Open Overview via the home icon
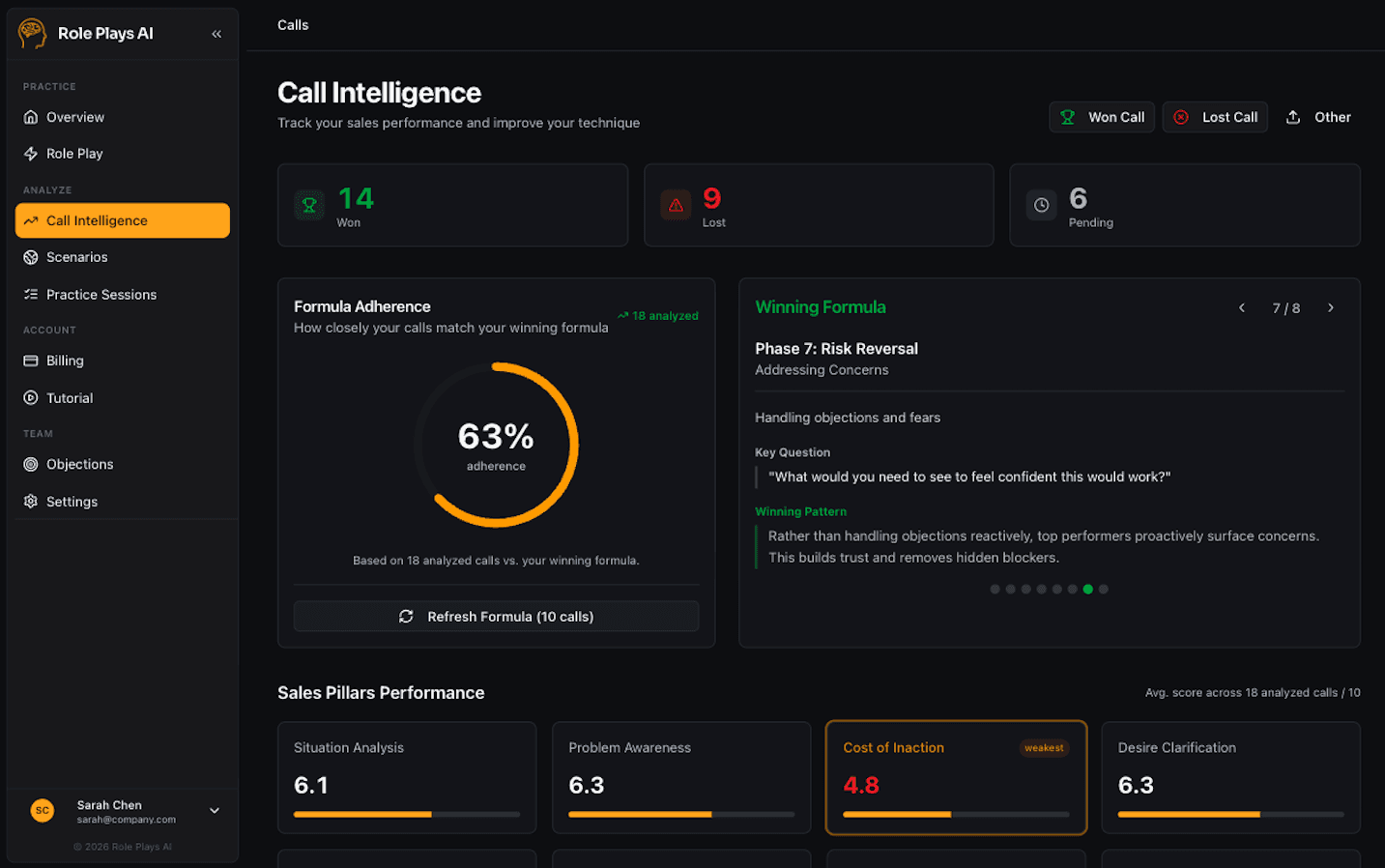The image size is (1385, 868). (x=33, y=117)
